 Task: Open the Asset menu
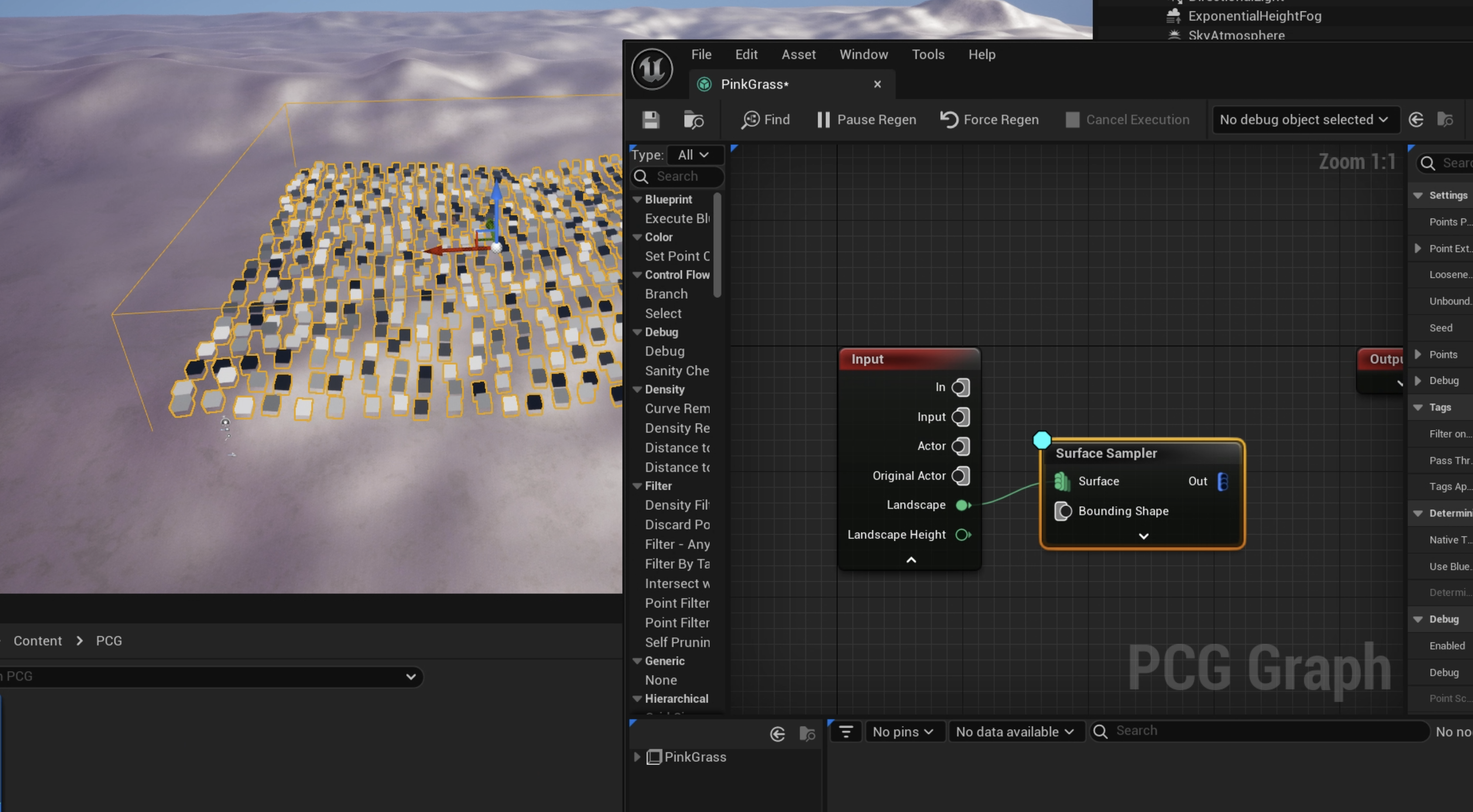[x=798, y=54]
